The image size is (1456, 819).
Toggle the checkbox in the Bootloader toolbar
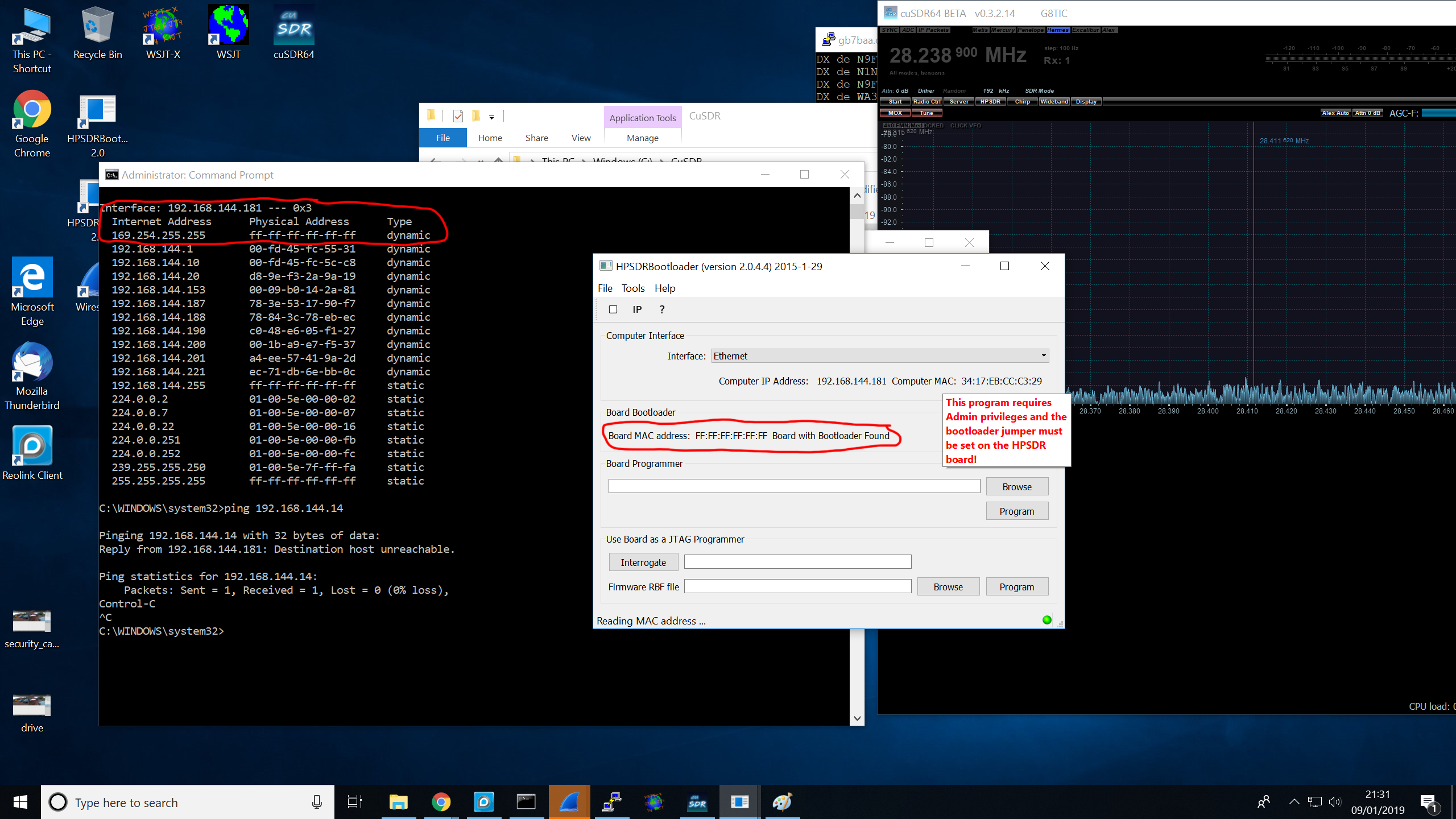(x=613, y=309)
